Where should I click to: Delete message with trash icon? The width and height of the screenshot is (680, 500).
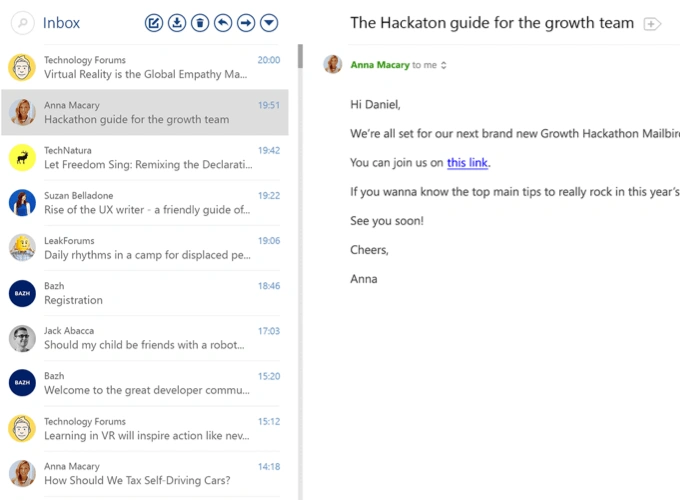(200, 23)
